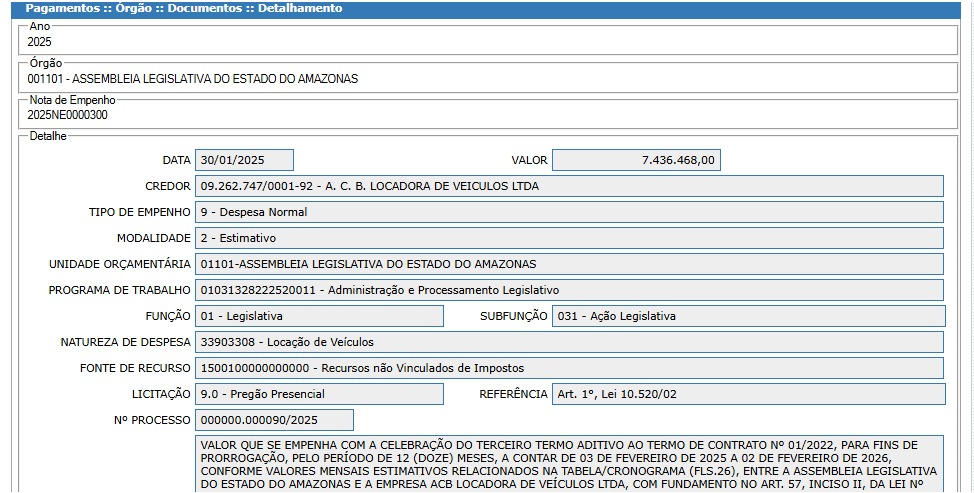Click the TIPO DE EMPENHO field
The image size is (974, 493).
click(569, 212)
